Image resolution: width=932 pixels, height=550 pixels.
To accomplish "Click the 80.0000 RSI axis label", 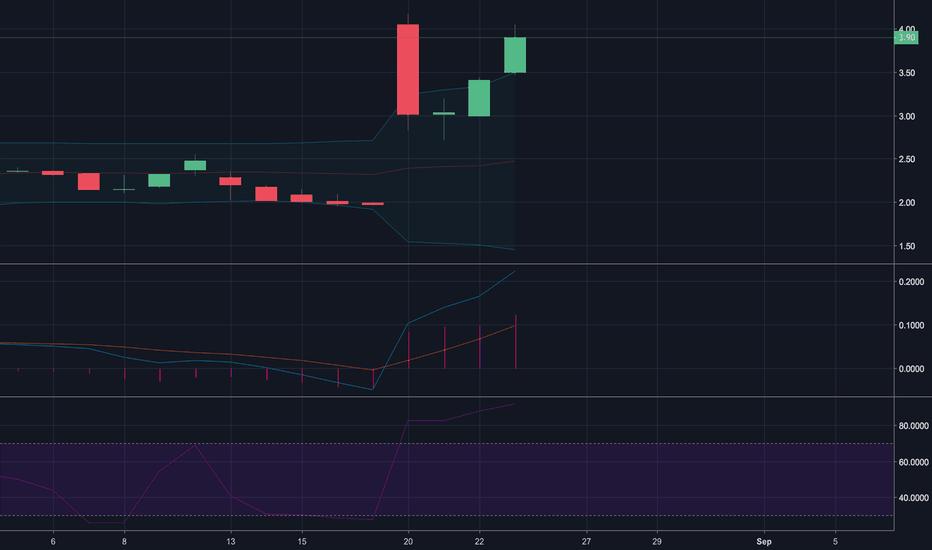I will click(913, 426).
